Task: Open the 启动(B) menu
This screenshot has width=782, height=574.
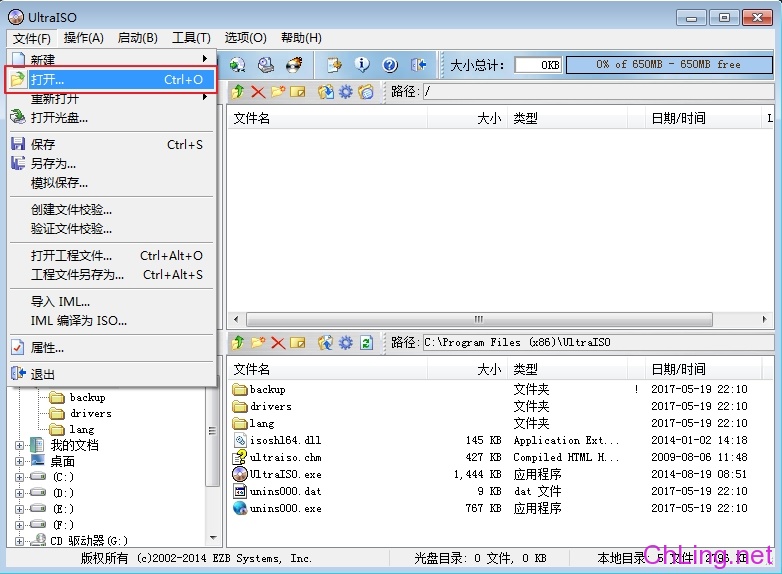Action: 138,38
